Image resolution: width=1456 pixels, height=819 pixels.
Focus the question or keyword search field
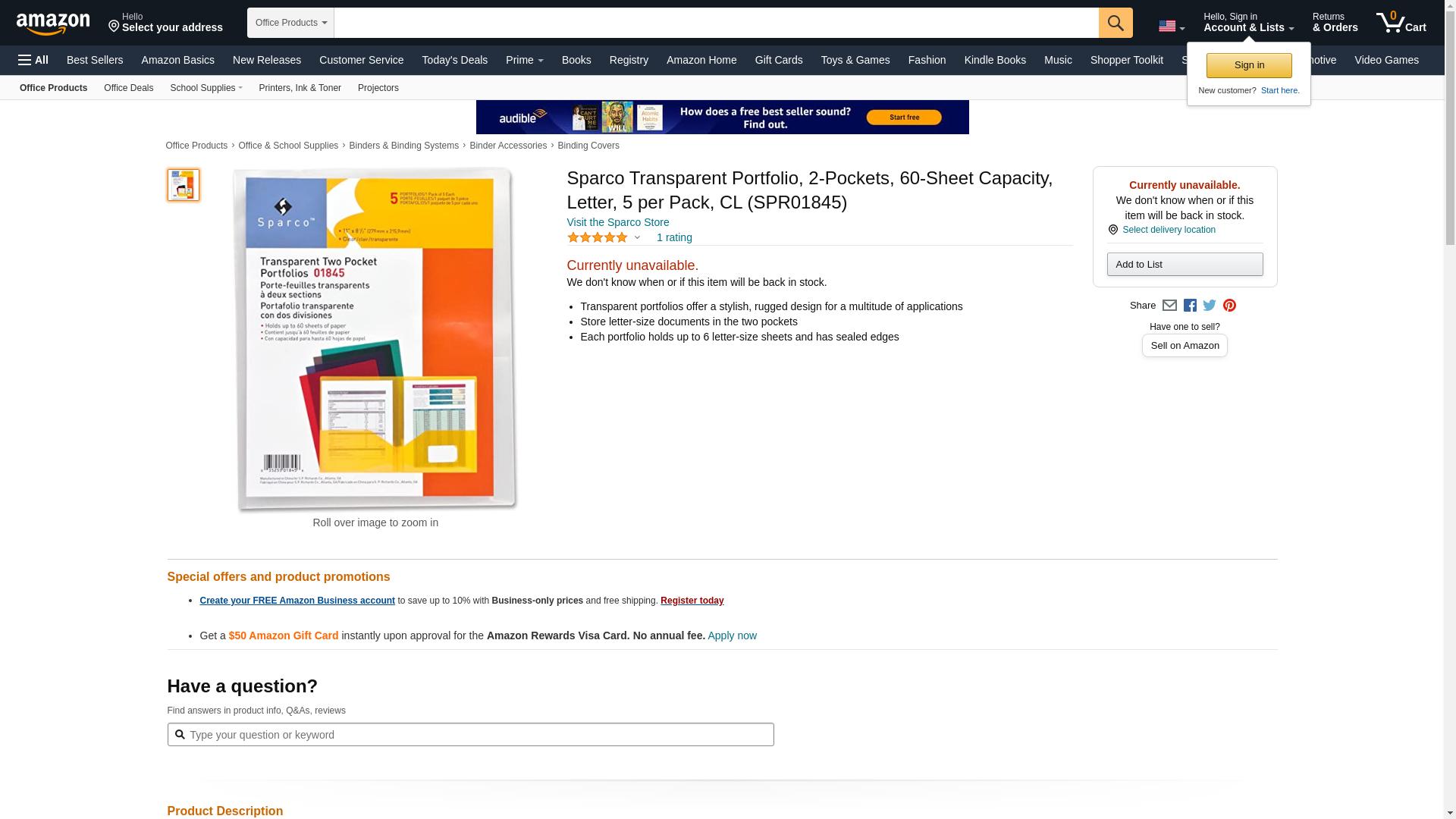(x=478, y=735)
